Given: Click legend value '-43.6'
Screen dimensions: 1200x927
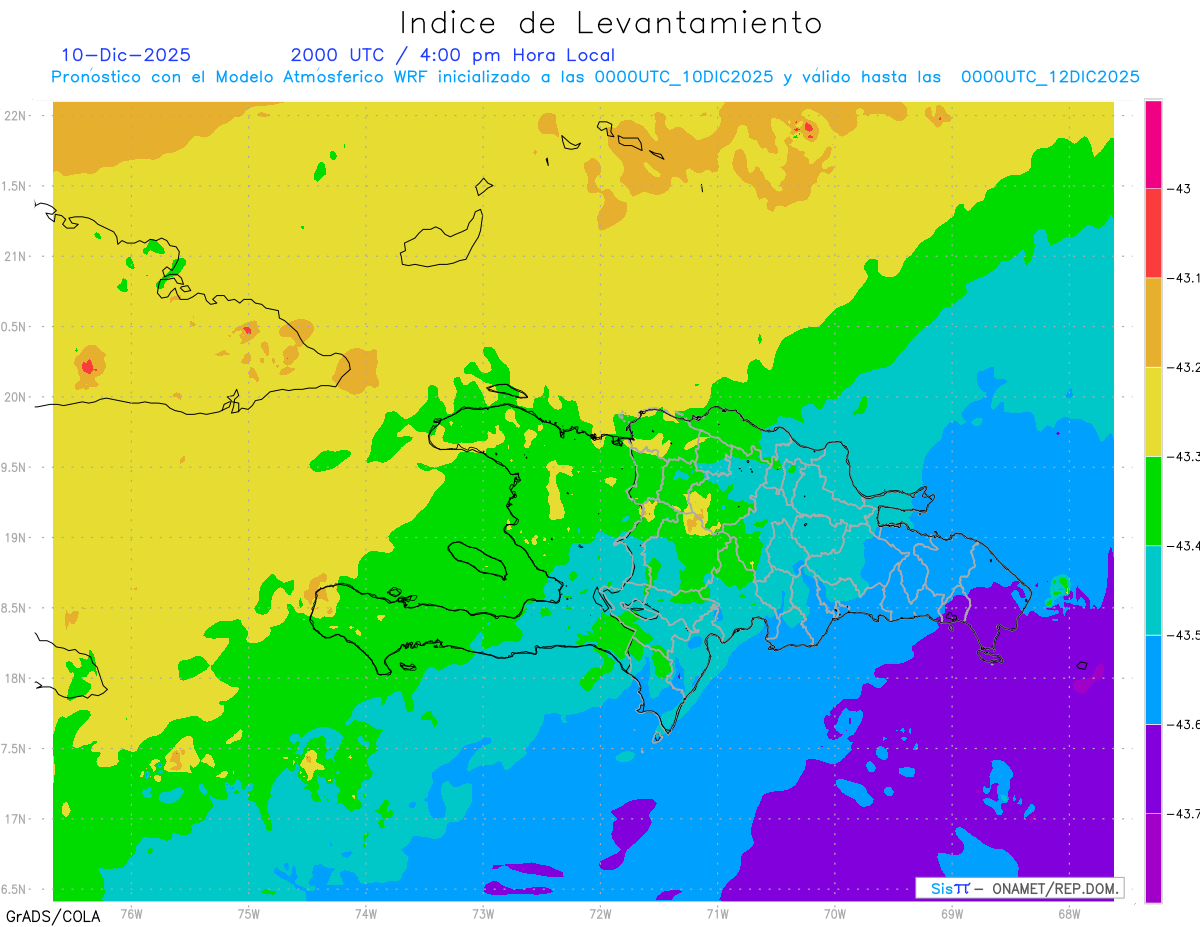Looking at the screenshot, I should 1184,724.
